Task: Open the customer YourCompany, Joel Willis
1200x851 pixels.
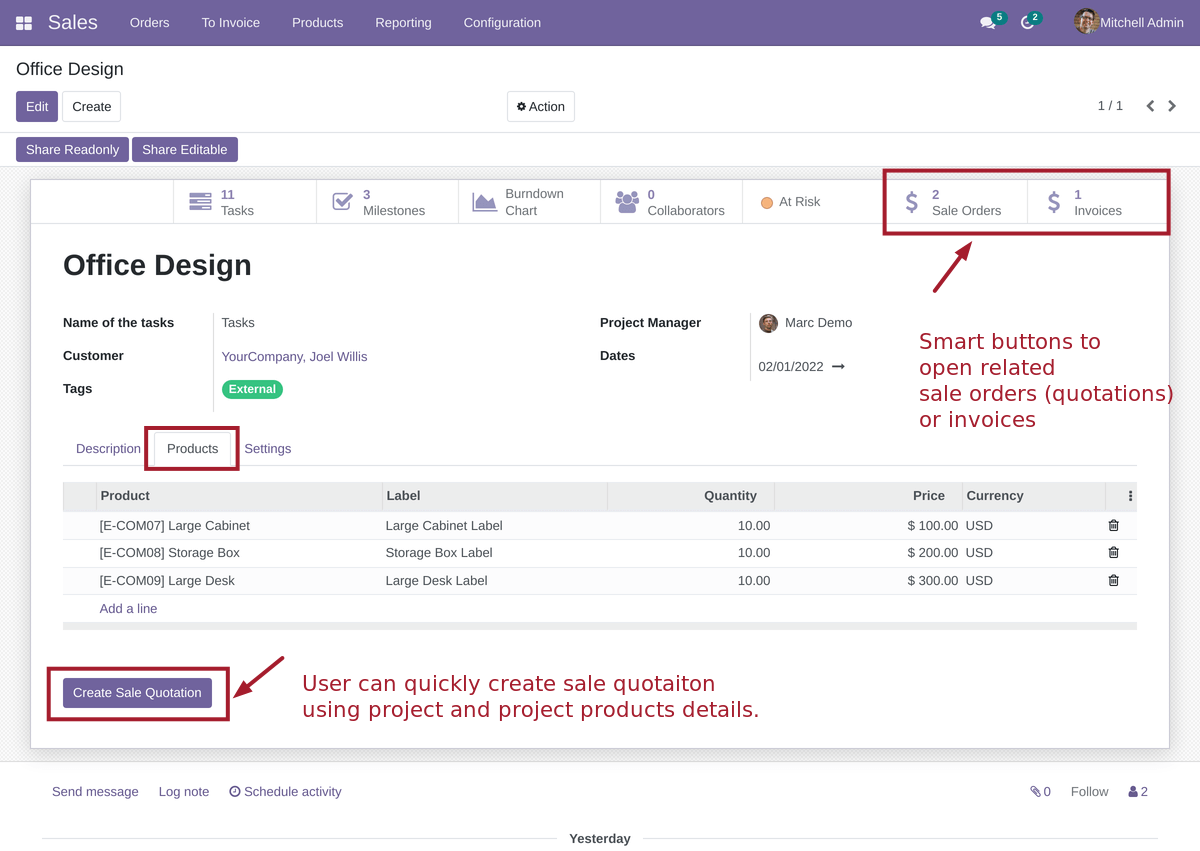Action: (294, 356)
